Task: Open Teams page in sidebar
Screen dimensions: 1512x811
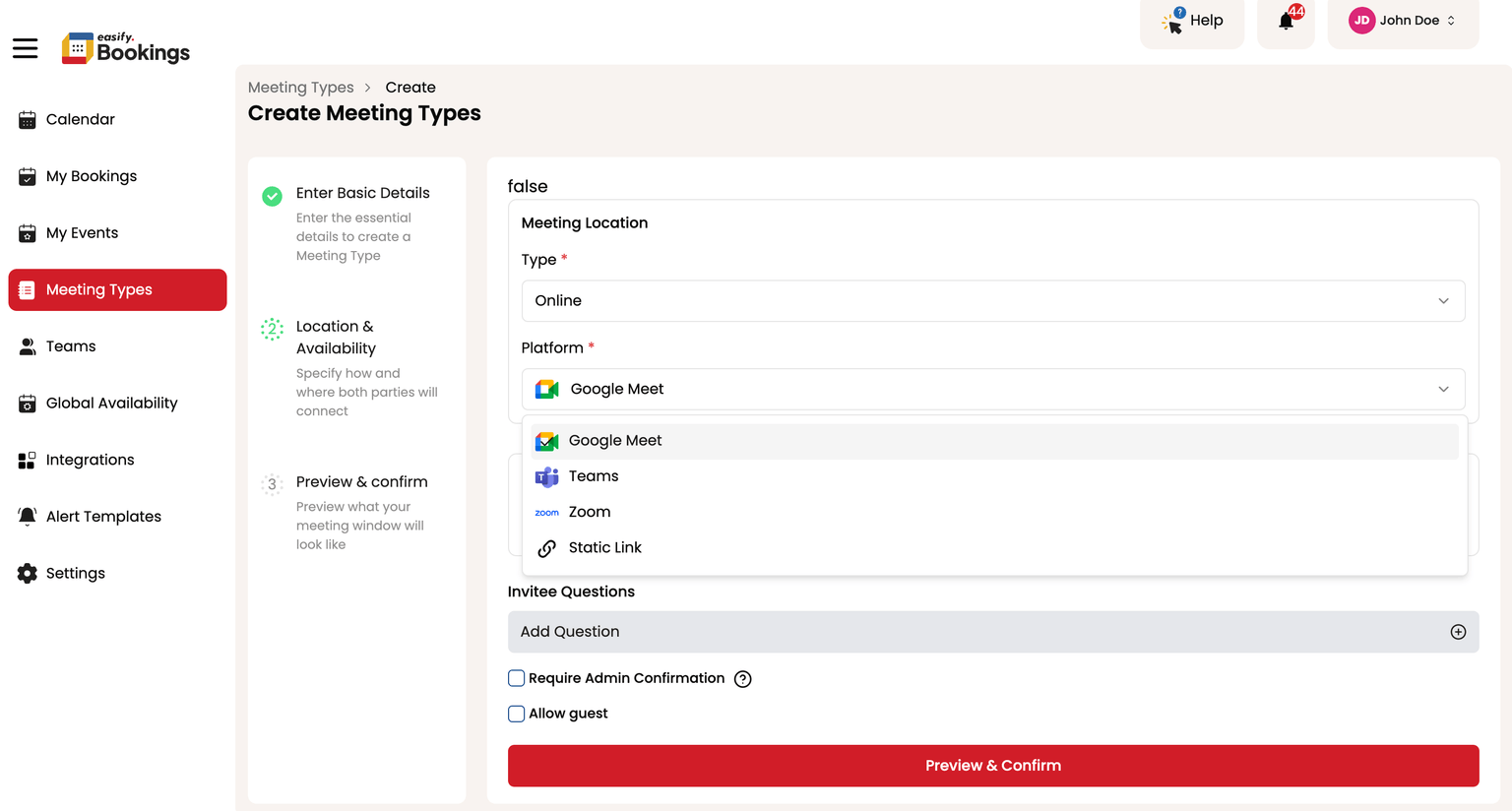Action: pyautogui.click(x=117, y=346)
